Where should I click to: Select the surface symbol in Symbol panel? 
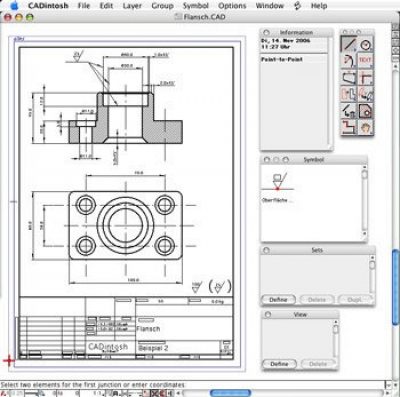[x=279, y=182]
